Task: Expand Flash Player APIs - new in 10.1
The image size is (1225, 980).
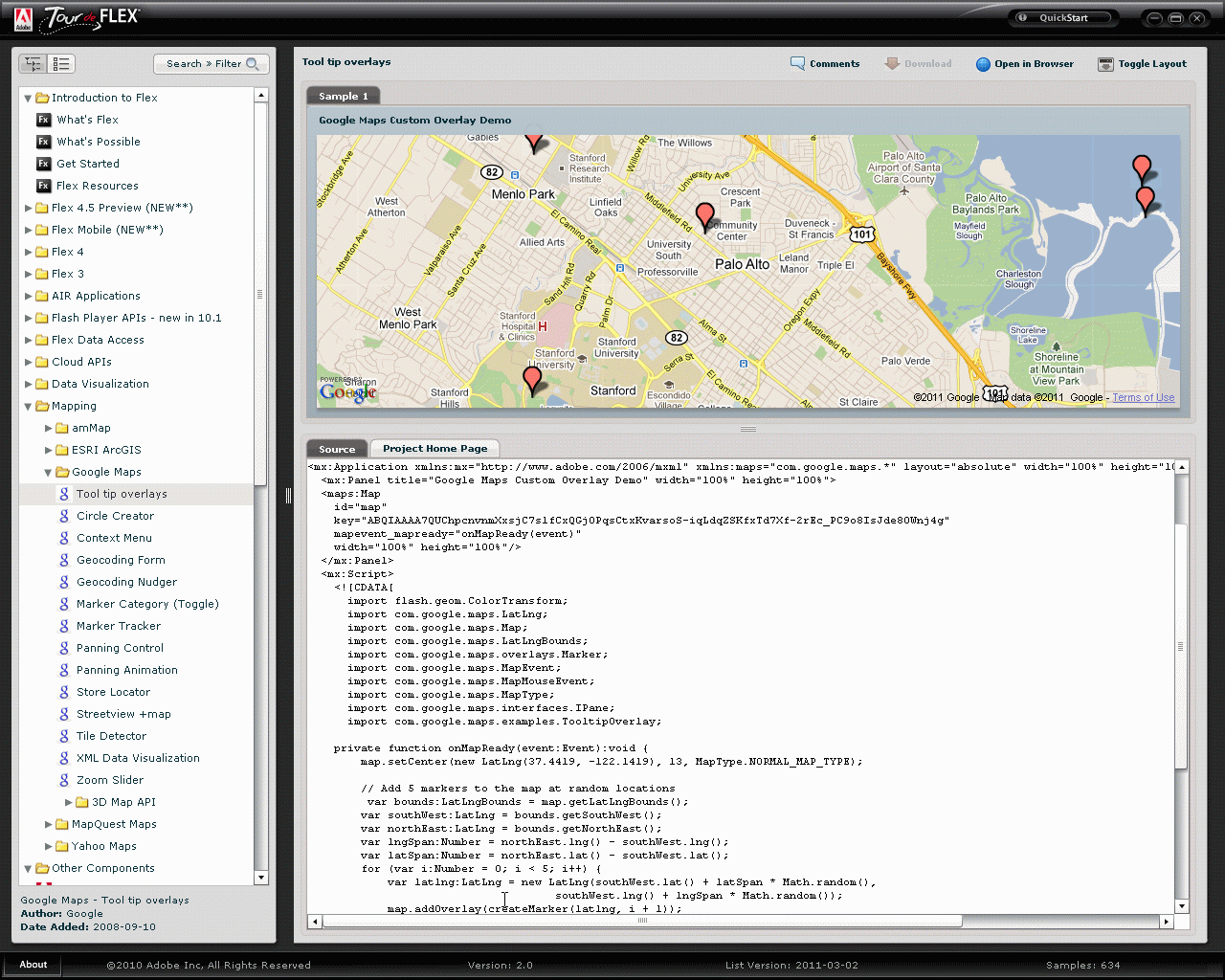Action: [29, 318]
